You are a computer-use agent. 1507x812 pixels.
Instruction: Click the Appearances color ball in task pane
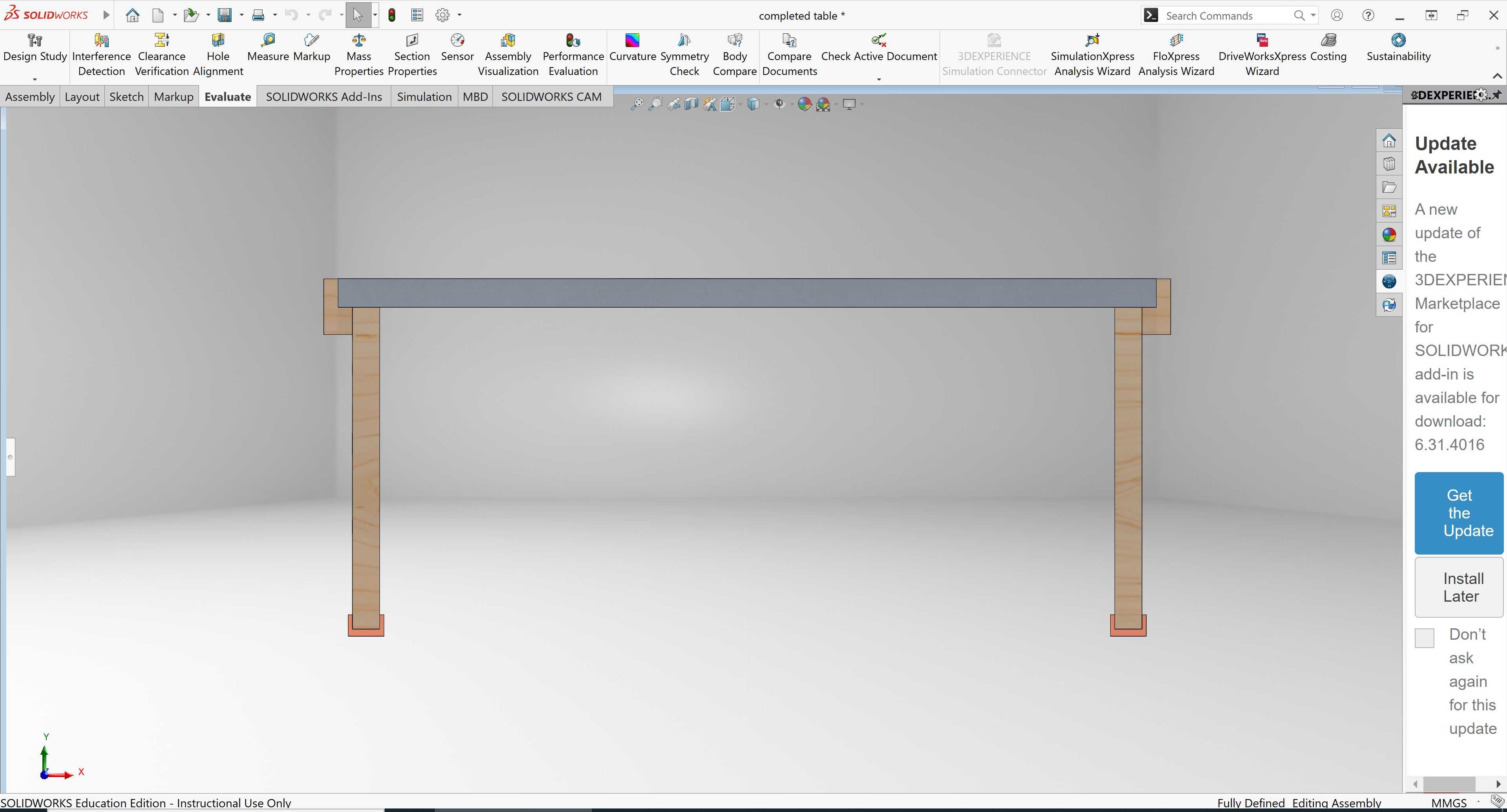(1389, 235)
